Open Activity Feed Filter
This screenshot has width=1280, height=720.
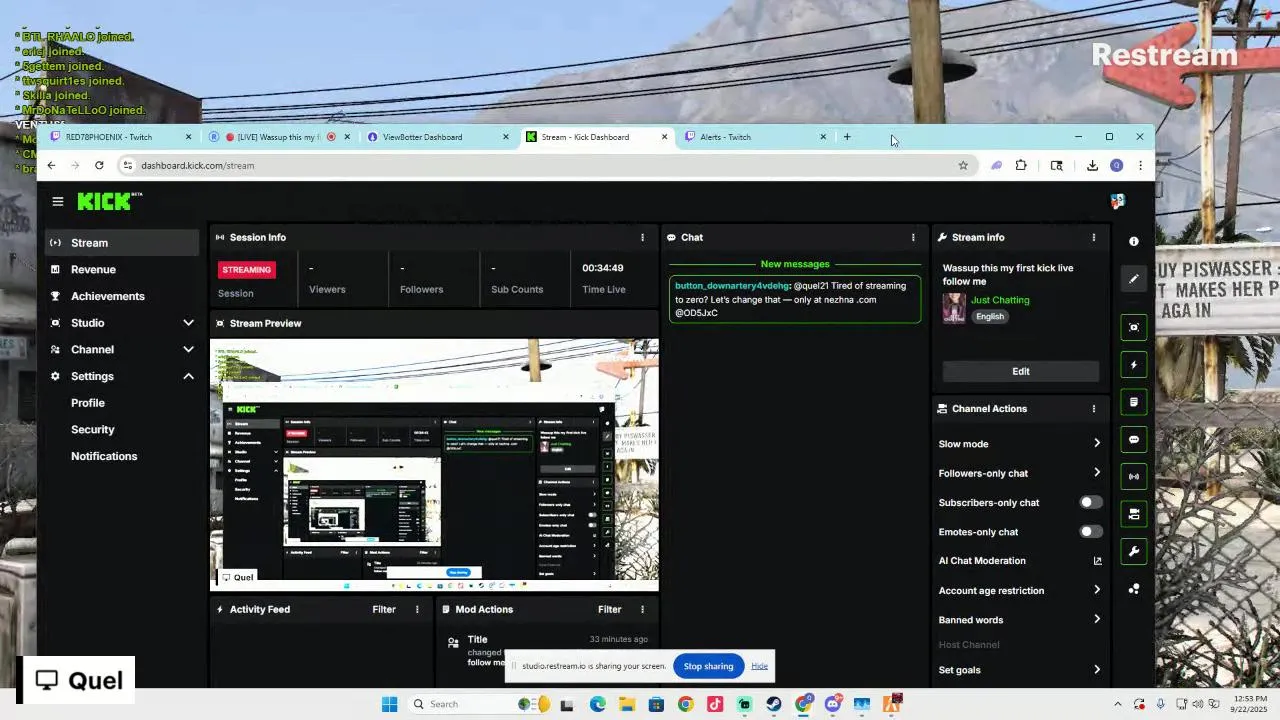tap(384, 609)
